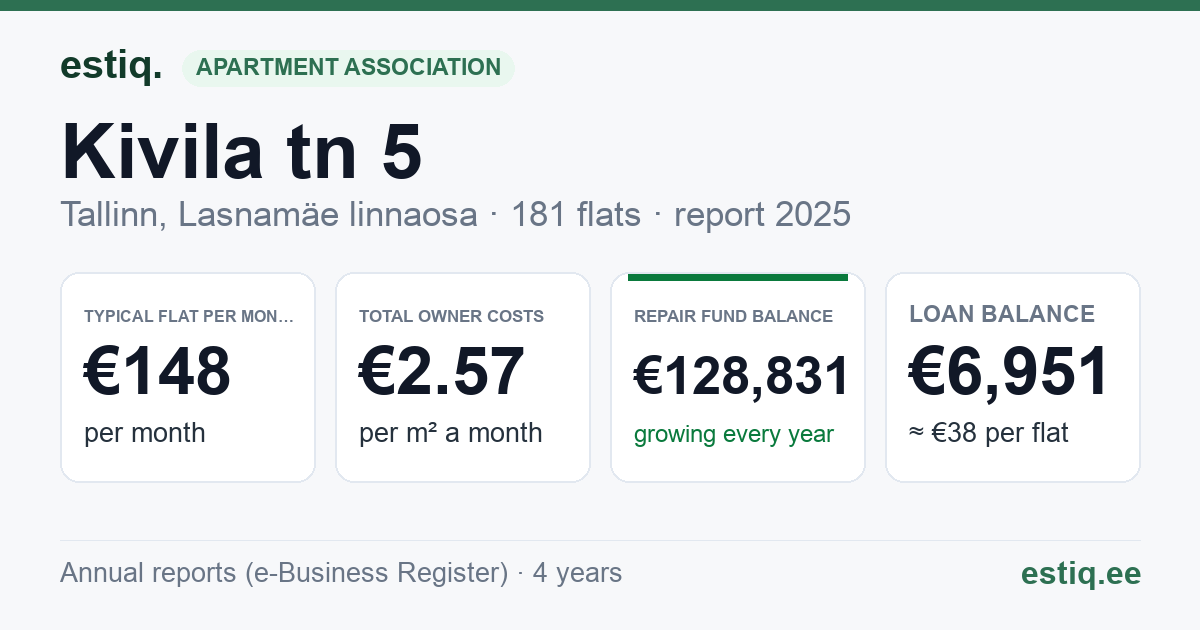Click the €128,831 value

pos(741,377)
